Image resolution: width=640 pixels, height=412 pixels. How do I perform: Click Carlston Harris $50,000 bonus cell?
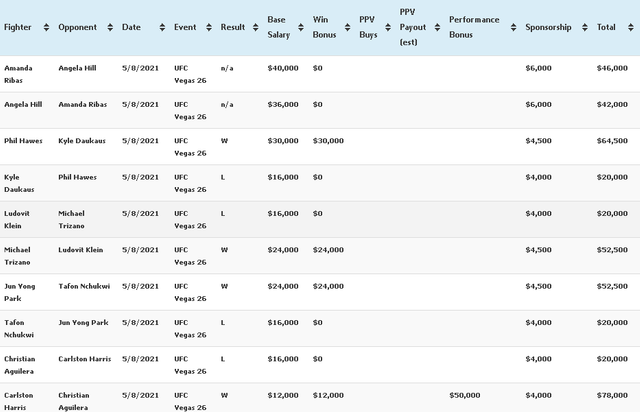coord(464,395)
